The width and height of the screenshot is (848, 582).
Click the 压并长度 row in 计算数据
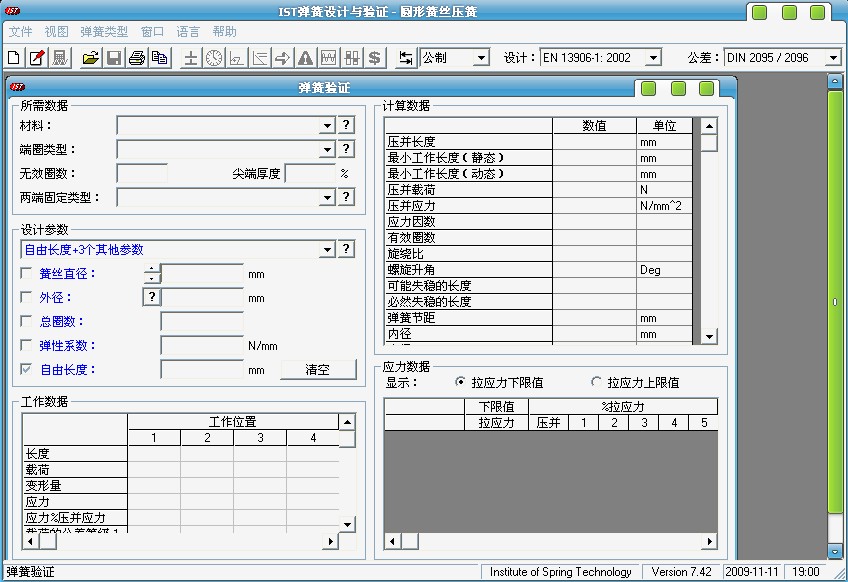[x=539, y=142]
